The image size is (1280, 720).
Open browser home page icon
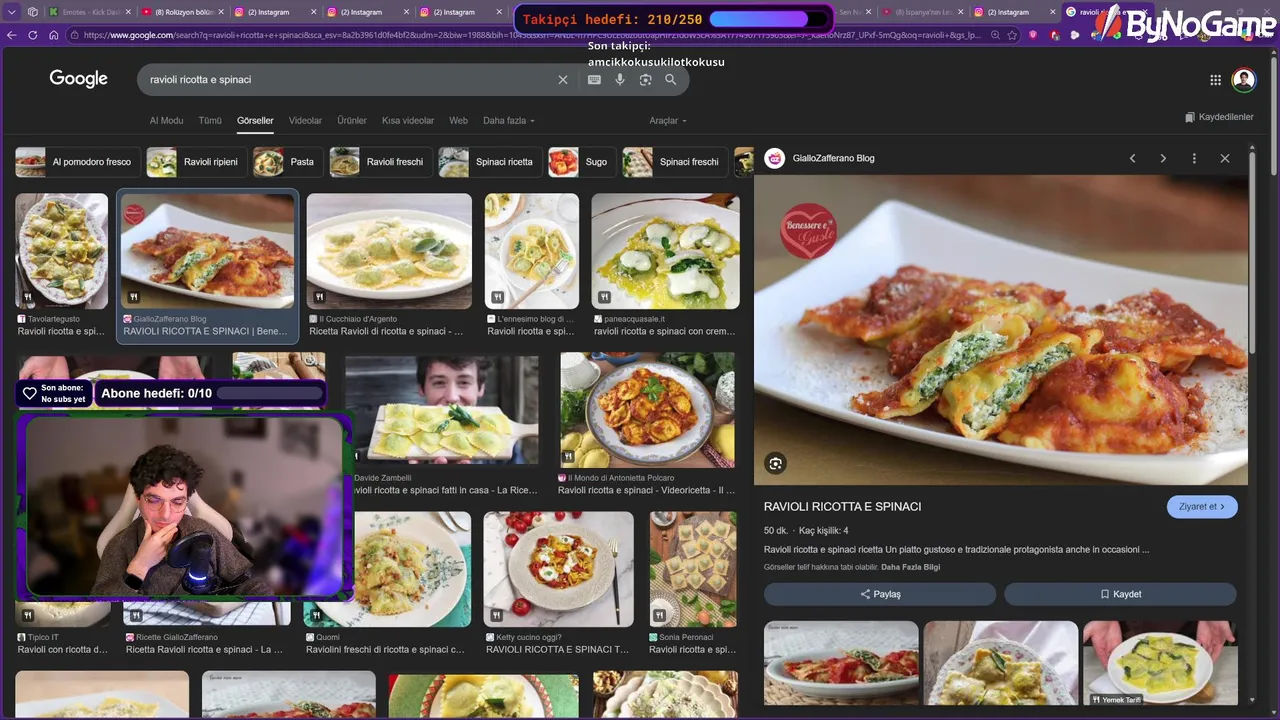pyautogui.click(x=53, y=35)
